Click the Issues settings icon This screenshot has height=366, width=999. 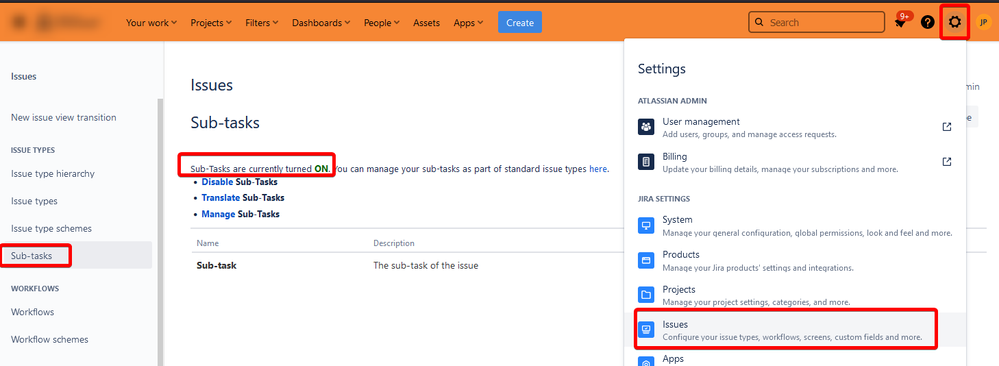coord(646,330)
